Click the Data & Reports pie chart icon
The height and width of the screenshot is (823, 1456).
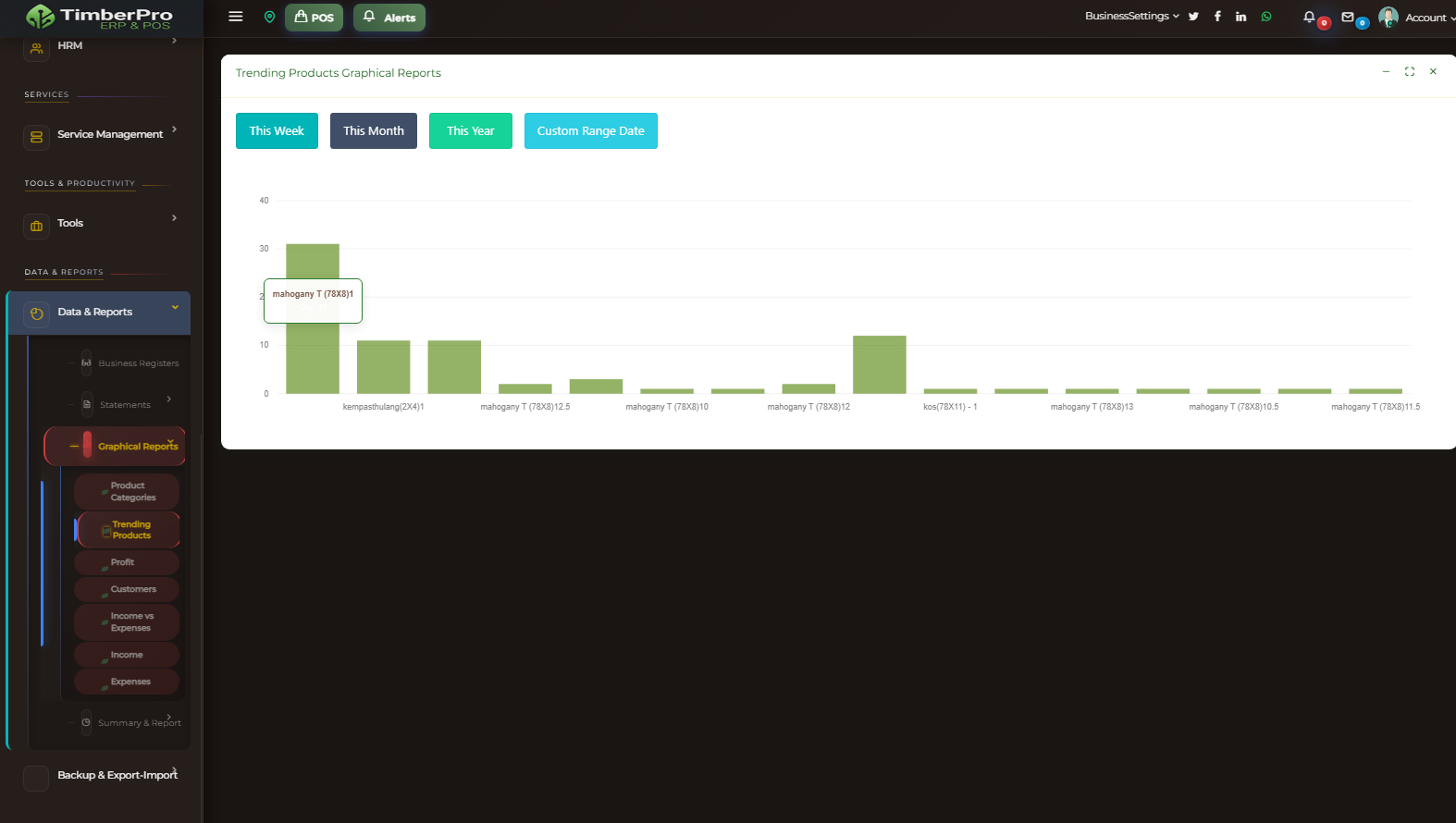36,314
